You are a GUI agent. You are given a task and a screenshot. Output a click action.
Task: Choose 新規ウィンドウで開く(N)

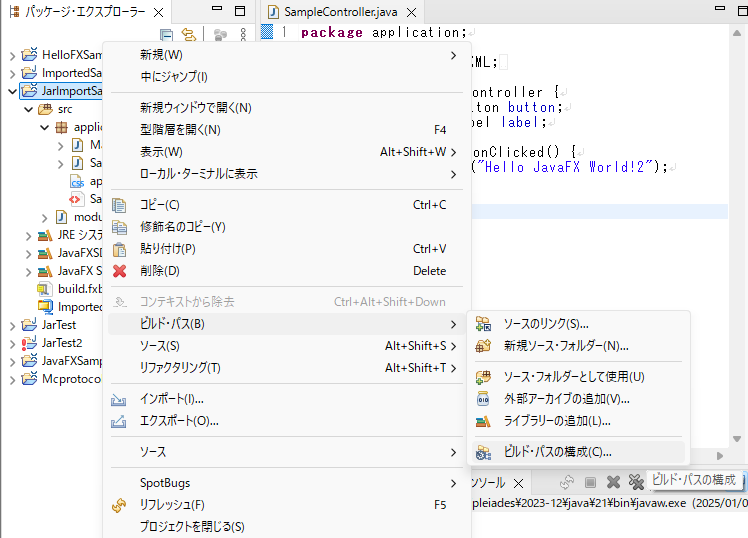click(286, 108)
